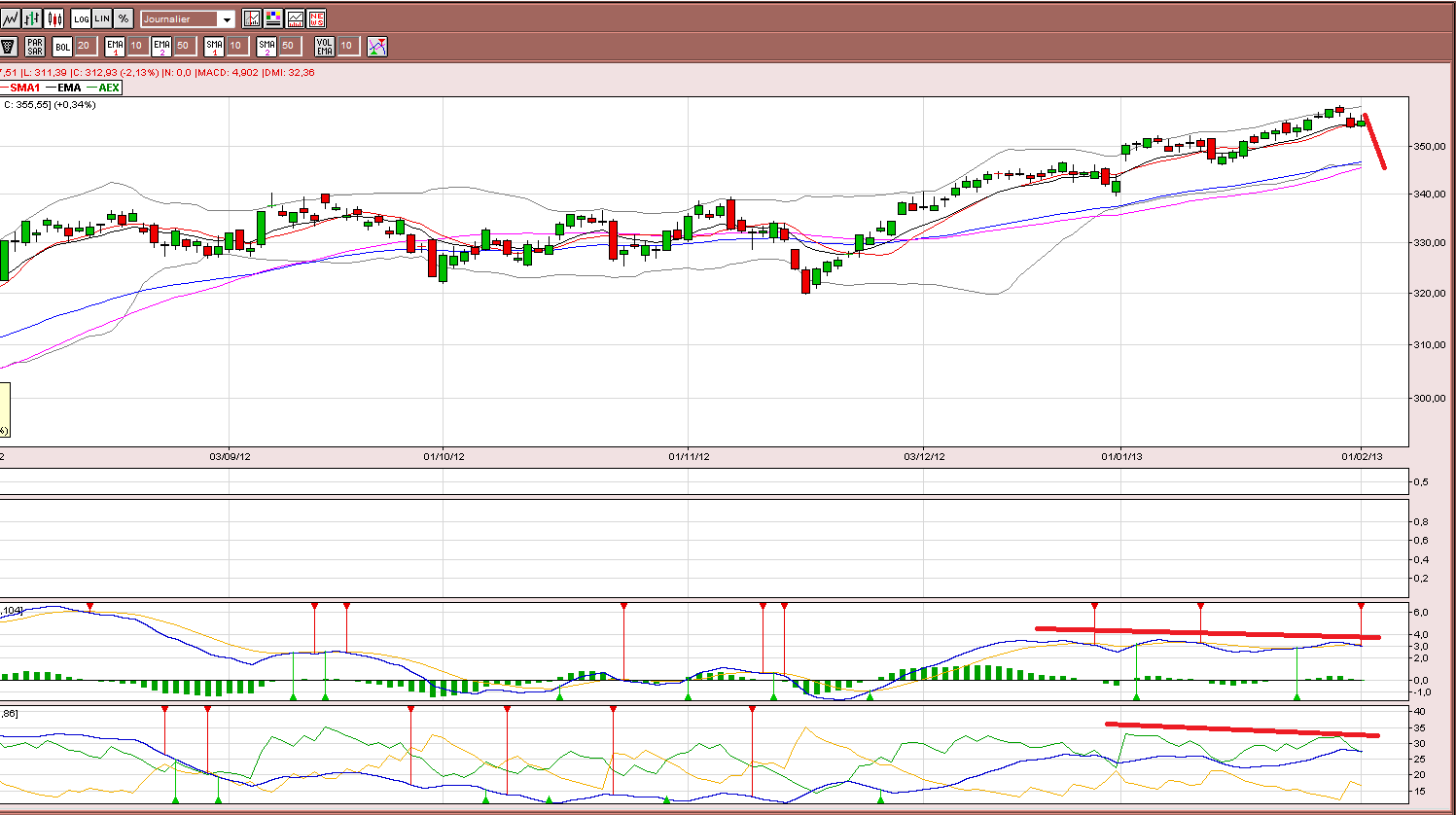Viewport: 1456px width, 815px height.
Task: Select the candlestick chart style
Action: (53, 18)
